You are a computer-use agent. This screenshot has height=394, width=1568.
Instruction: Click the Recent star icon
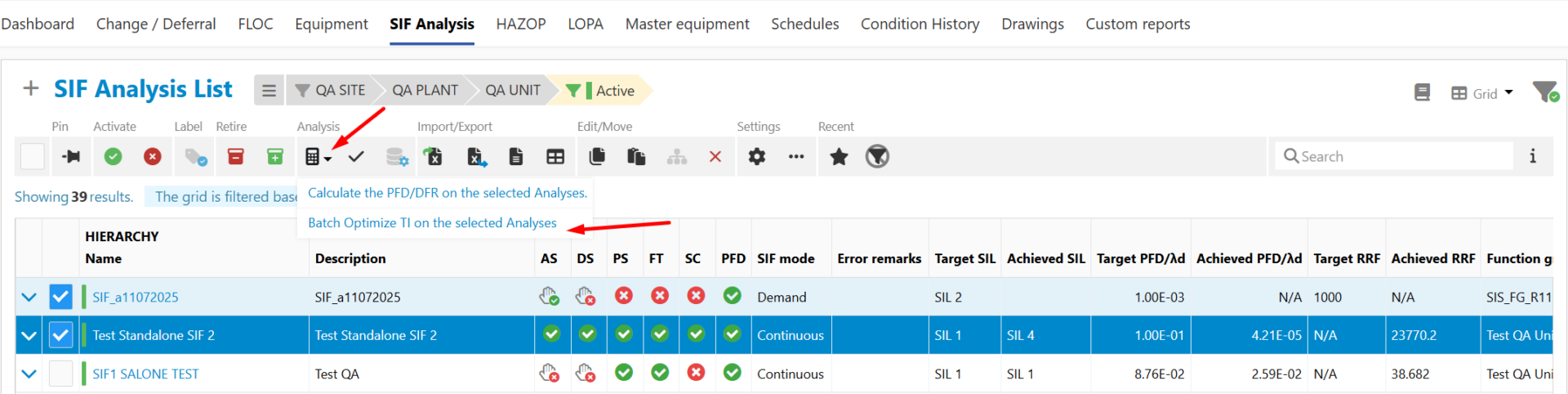coord(839,156)
